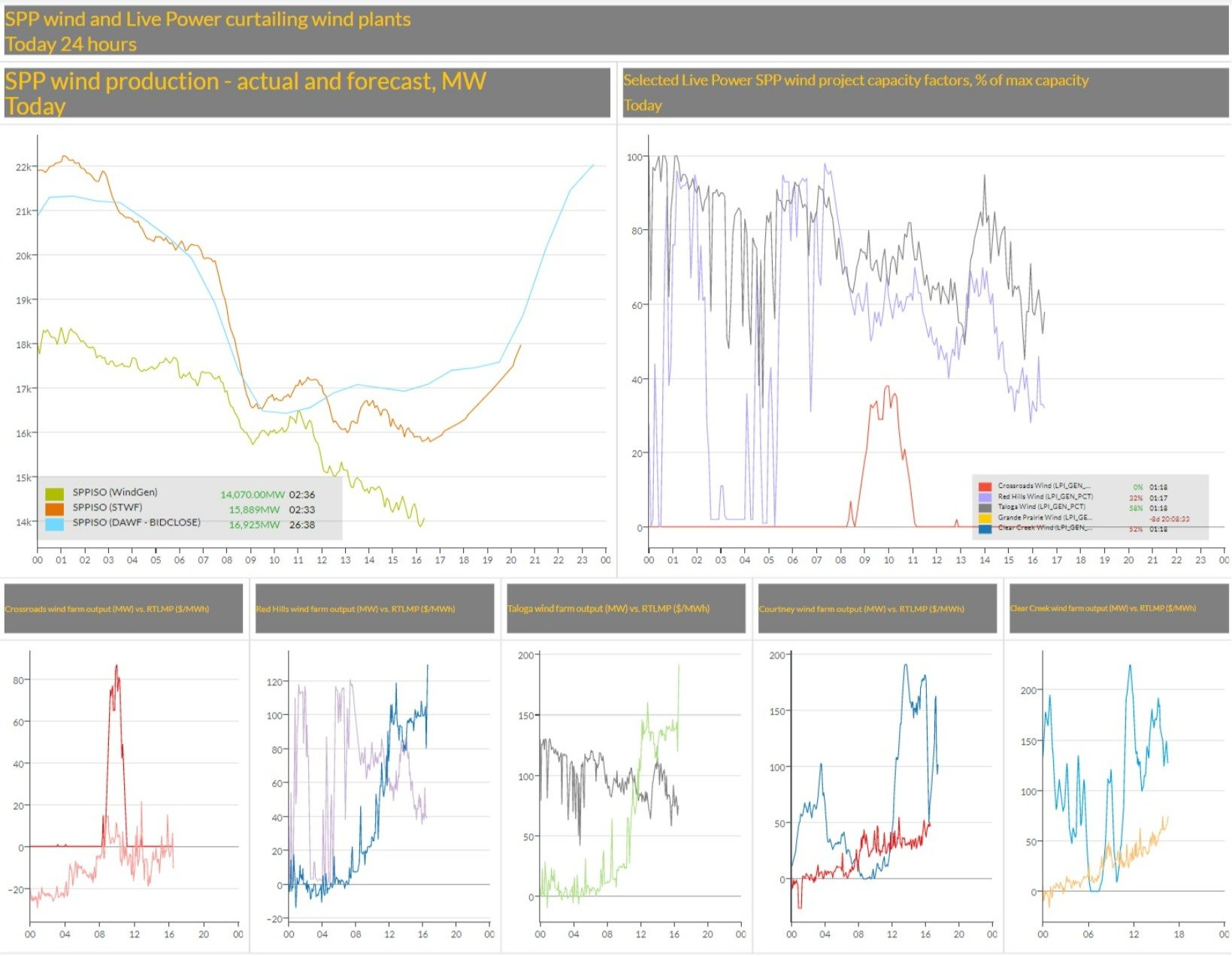Image resolution: width=1232 pixels, height=956 pixels.
Task: Click the Taloga wind farm output header
Action: pyautogui.click(x=608, y=609)
